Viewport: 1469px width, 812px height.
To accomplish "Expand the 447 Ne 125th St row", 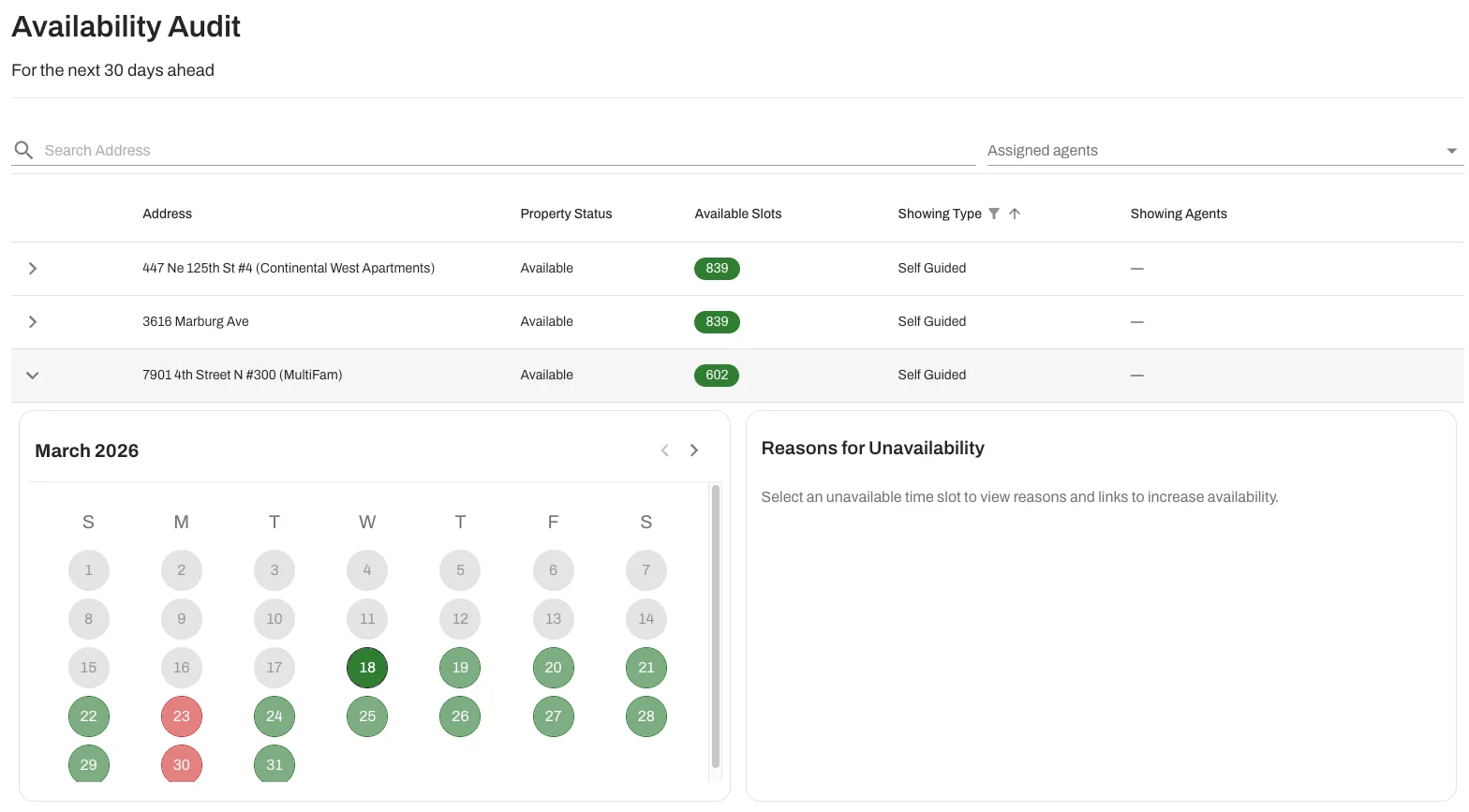I will [x=33, y=269].
